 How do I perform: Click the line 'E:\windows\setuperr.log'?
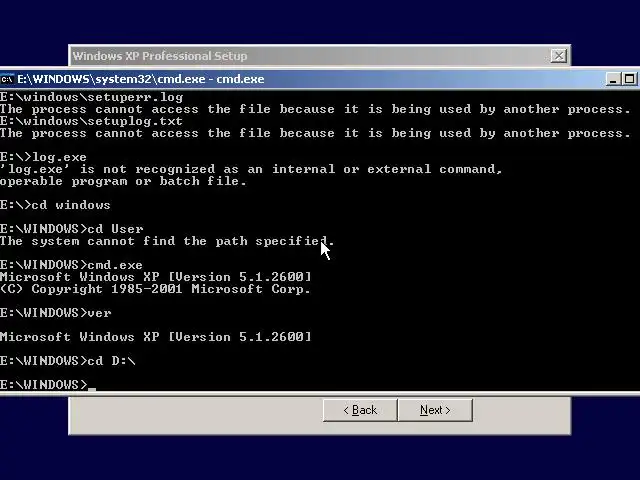(x=92, y=97)
